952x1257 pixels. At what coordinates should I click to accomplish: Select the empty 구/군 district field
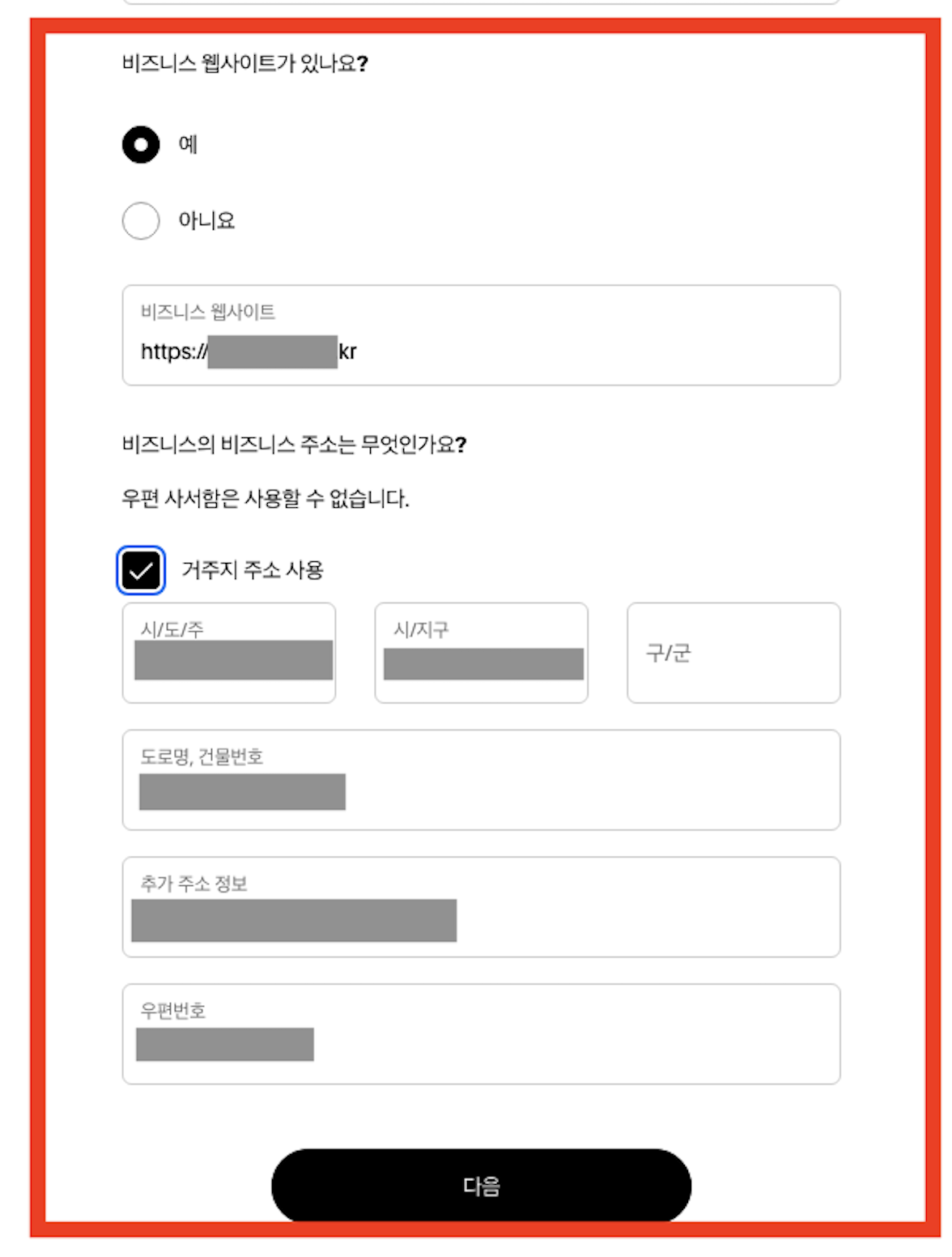[x=733, y=652]
